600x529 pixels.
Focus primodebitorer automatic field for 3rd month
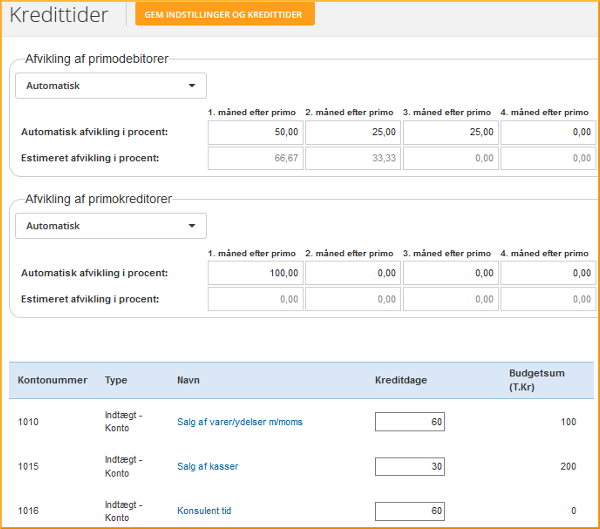[450, 132]
